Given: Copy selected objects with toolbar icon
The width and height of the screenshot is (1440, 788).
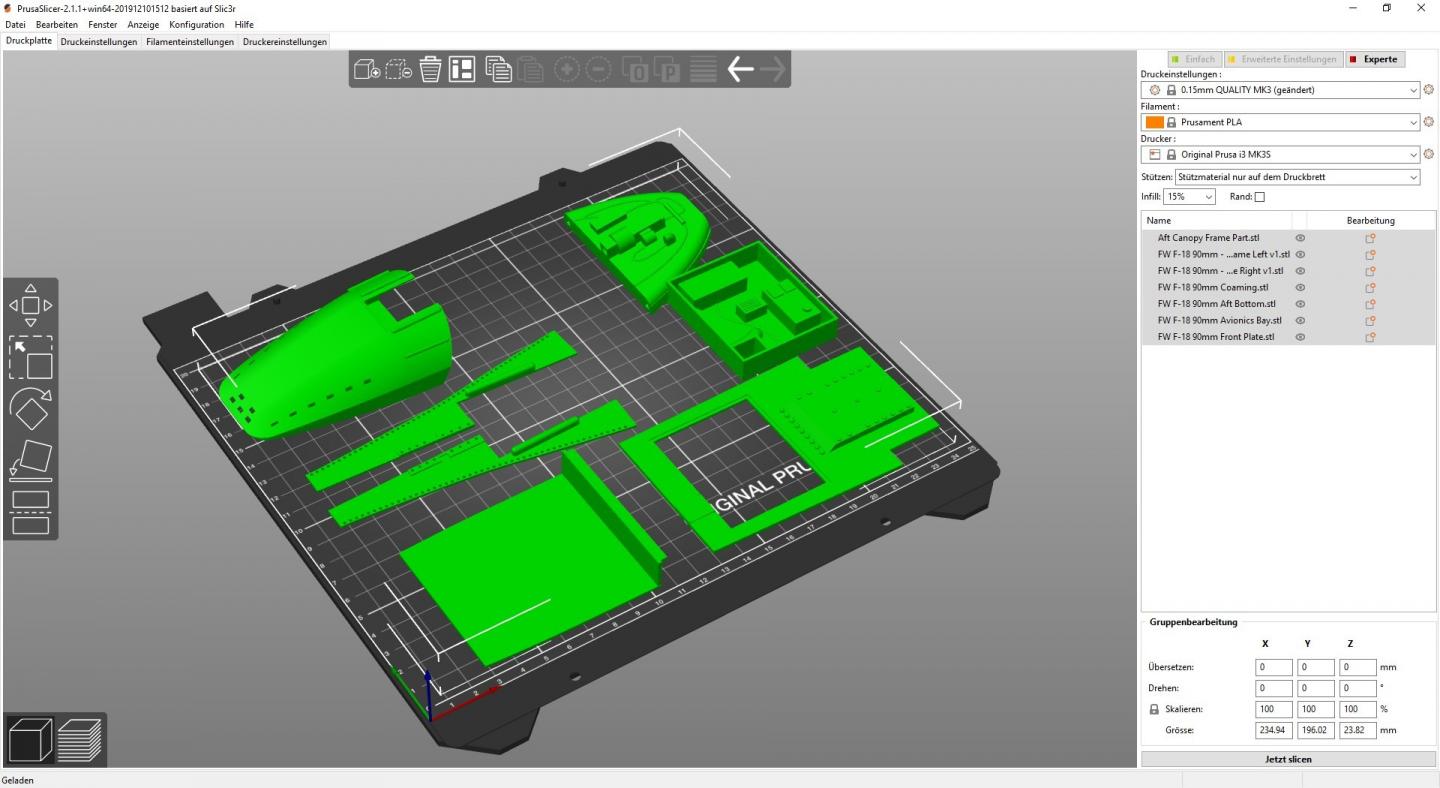Looking at the screenshot, I should [x=498, y=69].
